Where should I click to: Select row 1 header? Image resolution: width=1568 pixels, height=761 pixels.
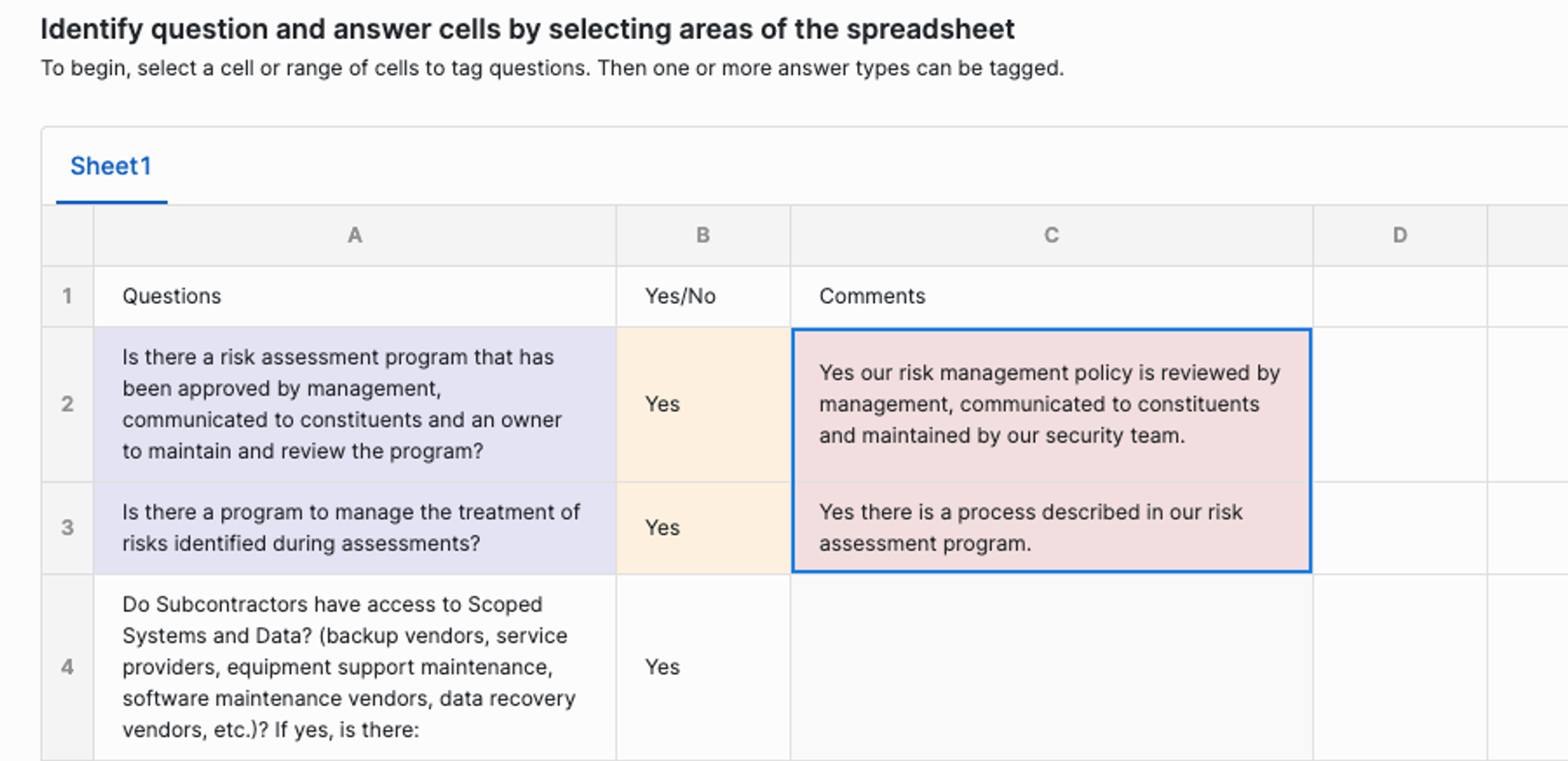click(x=67, y=296)
